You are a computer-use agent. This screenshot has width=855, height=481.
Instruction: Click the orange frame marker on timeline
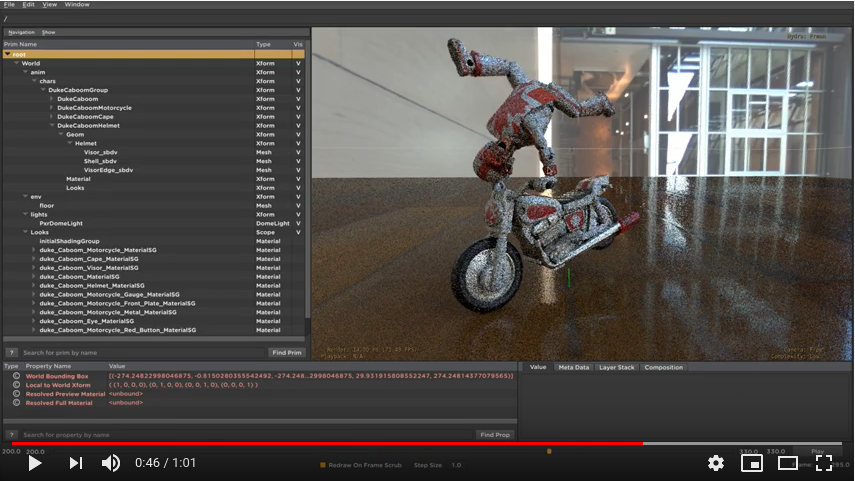point(549,451)
